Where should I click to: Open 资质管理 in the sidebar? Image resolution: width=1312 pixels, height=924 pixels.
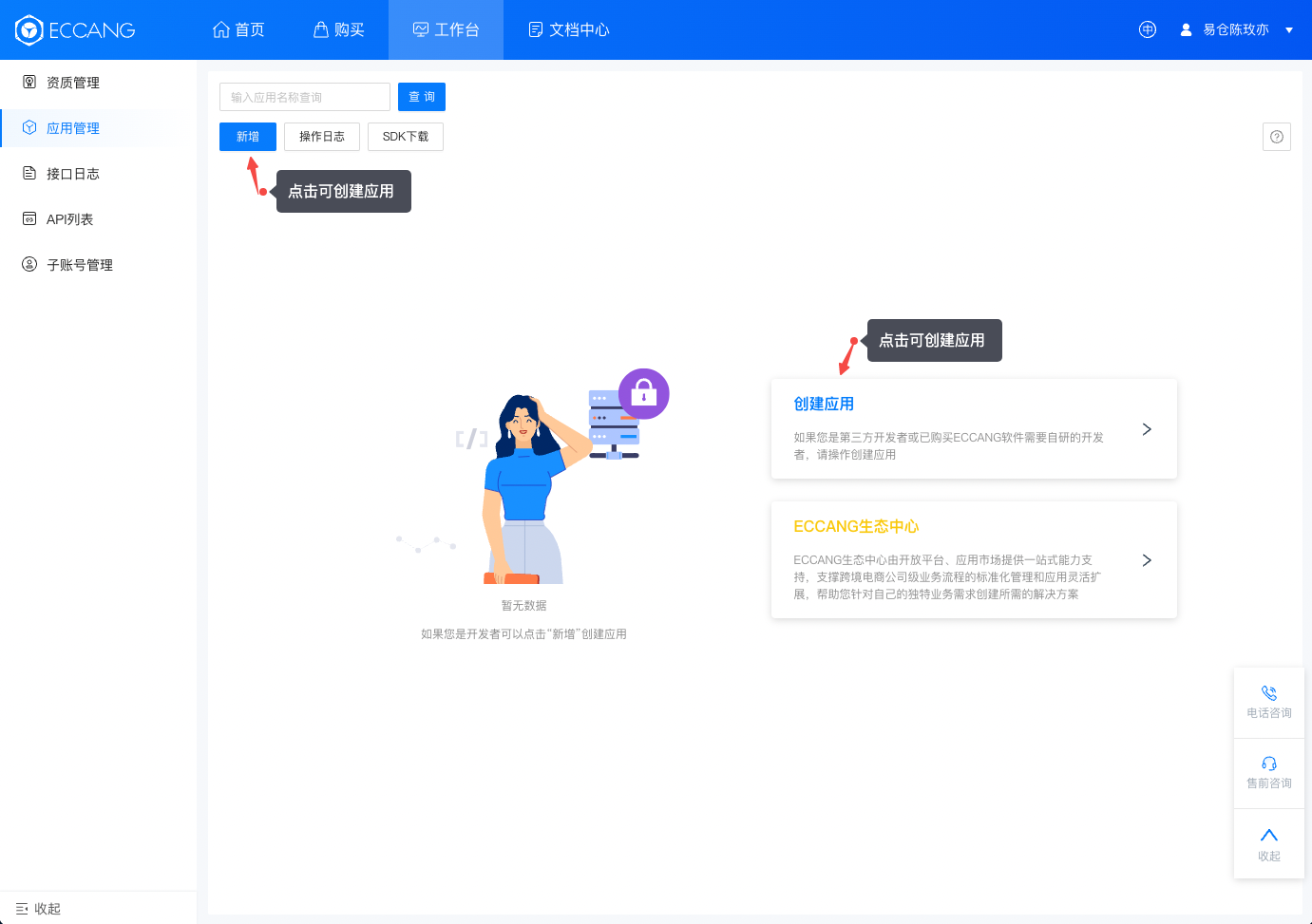(x=98, y=83)
